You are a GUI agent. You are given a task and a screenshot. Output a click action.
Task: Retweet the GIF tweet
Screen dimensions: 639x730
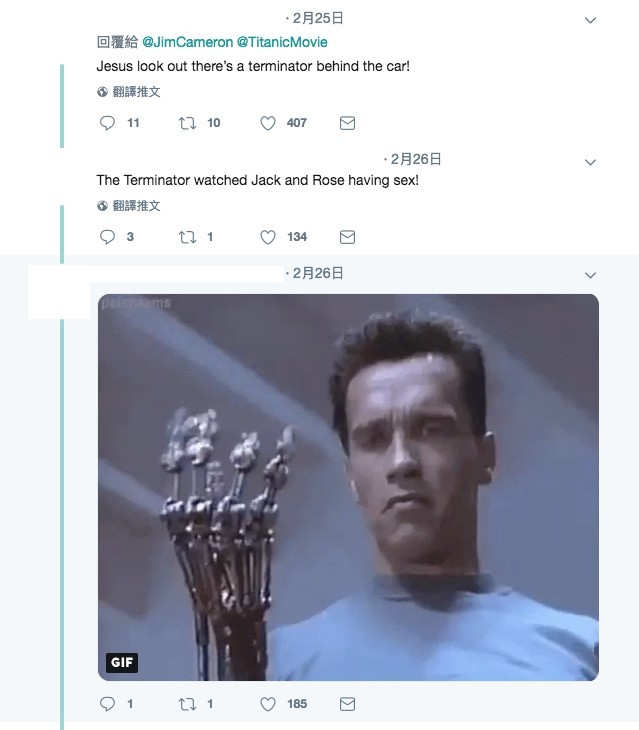(x=187, y=704)
